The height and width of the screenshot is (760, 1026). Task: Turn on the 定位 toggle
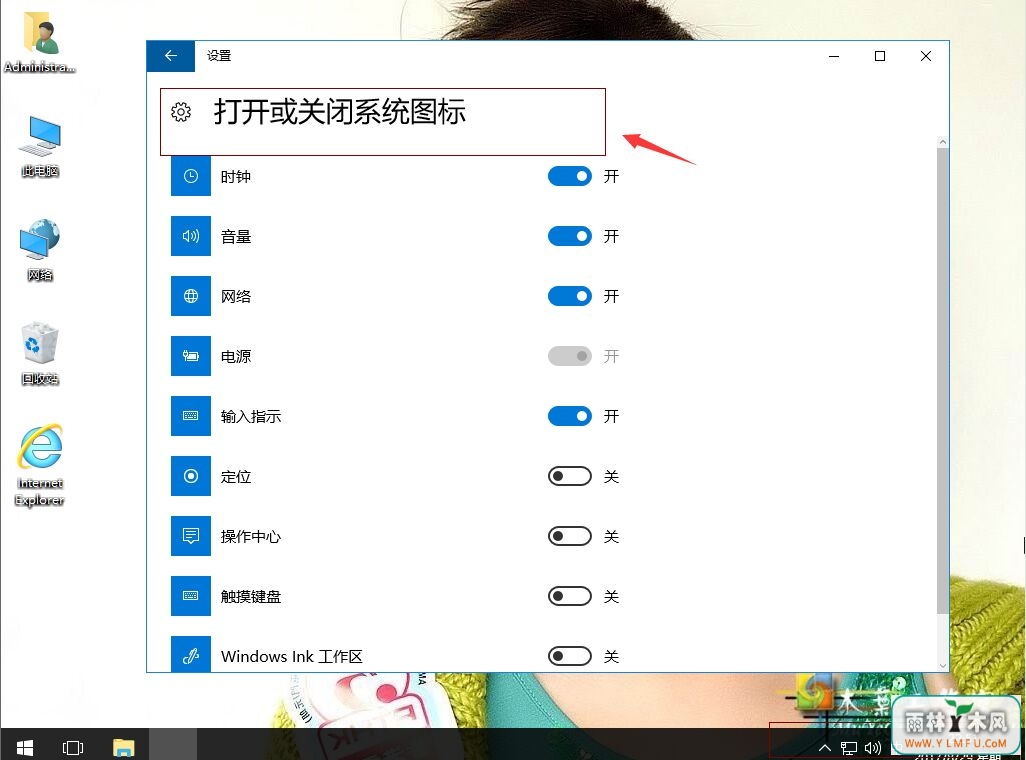pos(570,476)
